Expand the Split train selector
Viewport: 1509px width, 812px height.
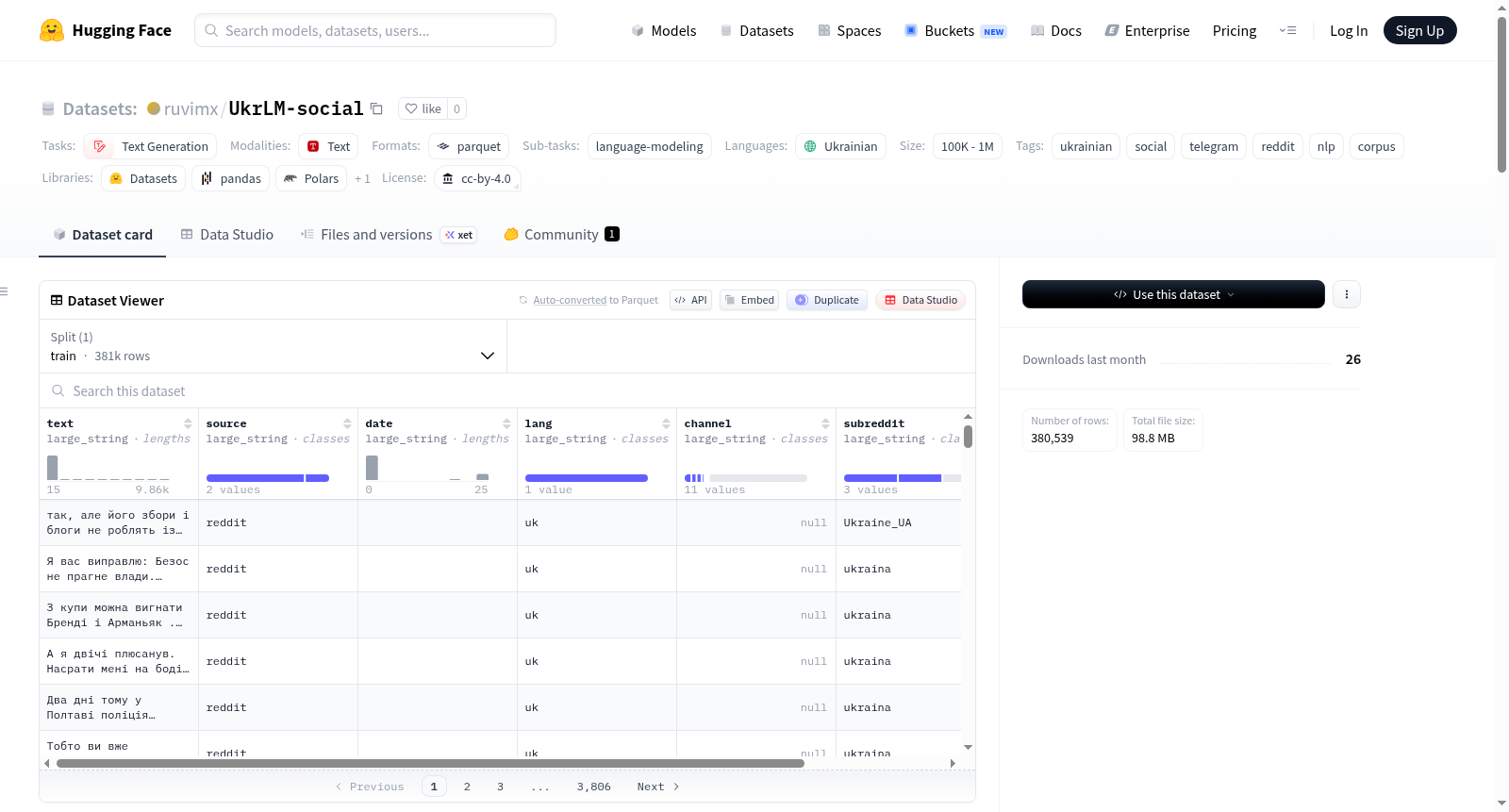pyautogui.click(x=273, y=346)
